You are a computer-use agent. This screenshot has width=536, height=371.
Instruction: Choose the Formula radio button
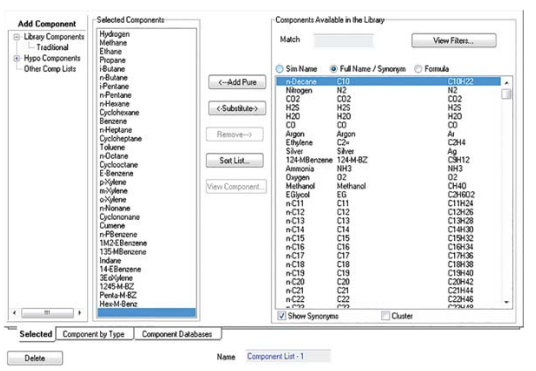(x=418, y=69)
